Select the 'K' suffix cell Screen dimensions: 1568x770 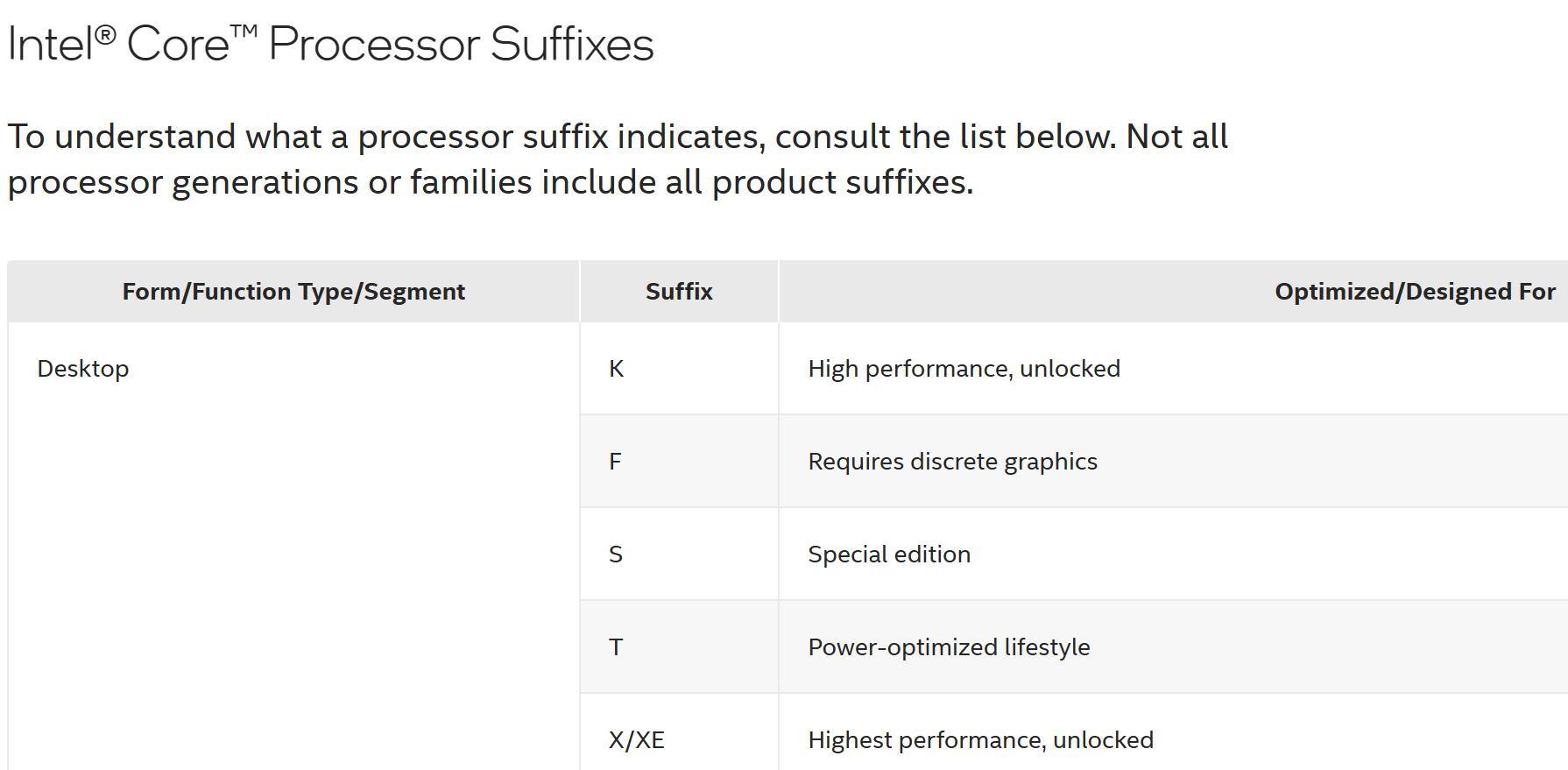click(x=617, y=369)
